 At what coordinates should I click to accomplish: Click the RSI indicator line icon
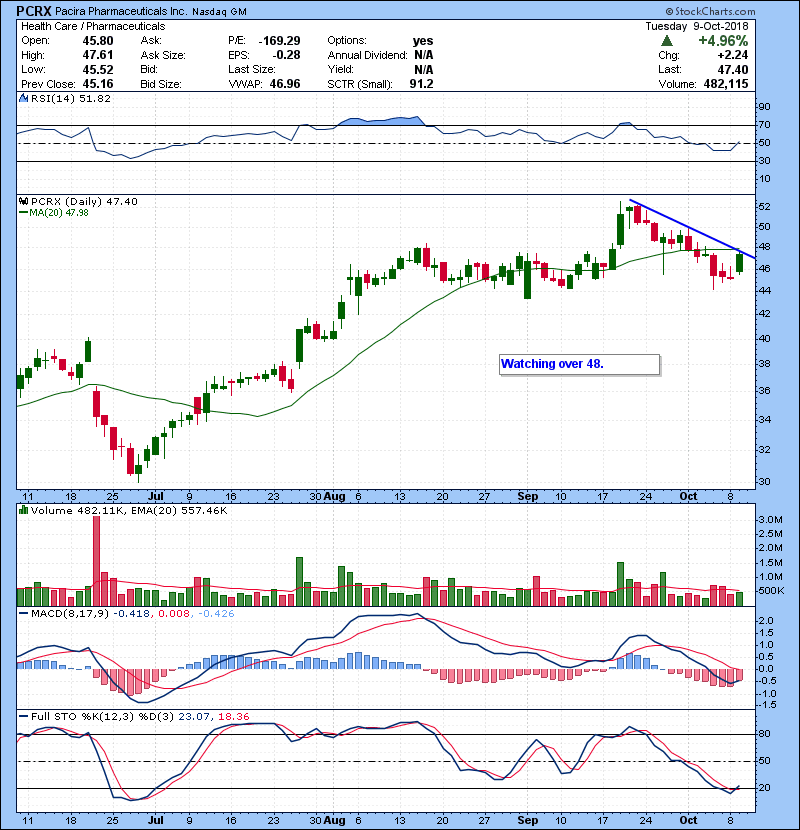(x=23, y=98)
